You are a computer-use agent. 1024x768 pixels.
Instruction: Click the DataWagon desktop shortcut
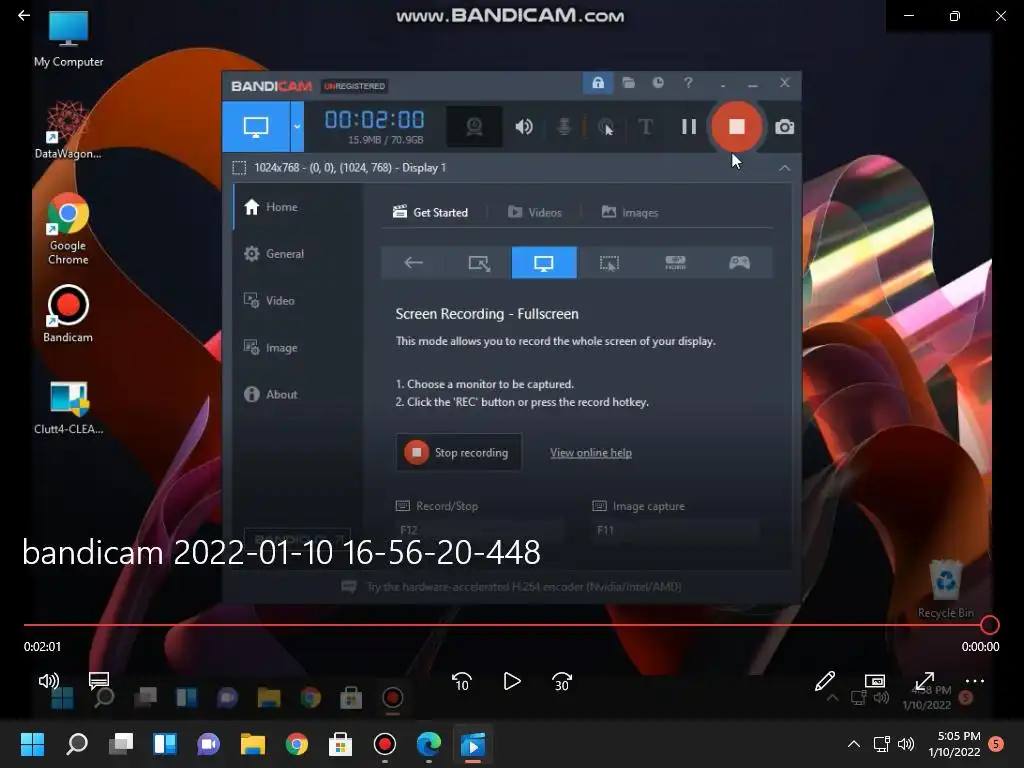click(68, 129)
